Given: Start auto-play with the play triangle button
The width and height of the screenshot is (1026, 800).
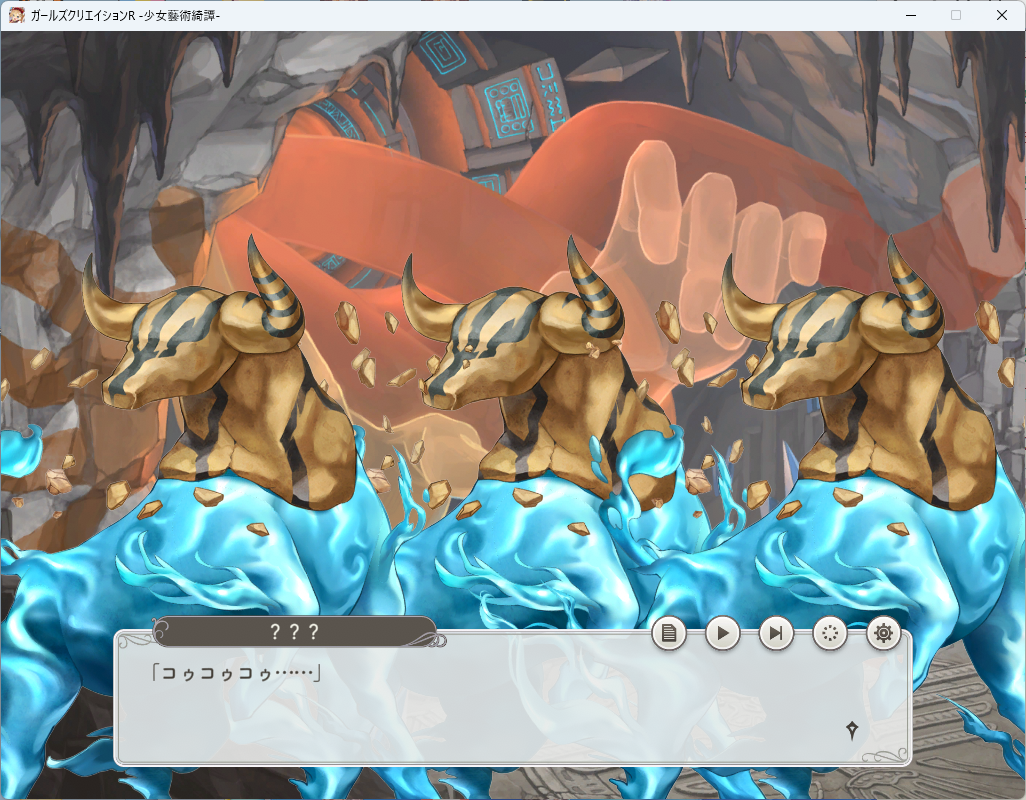Looking at the screenshot, I should click(722, 633).
